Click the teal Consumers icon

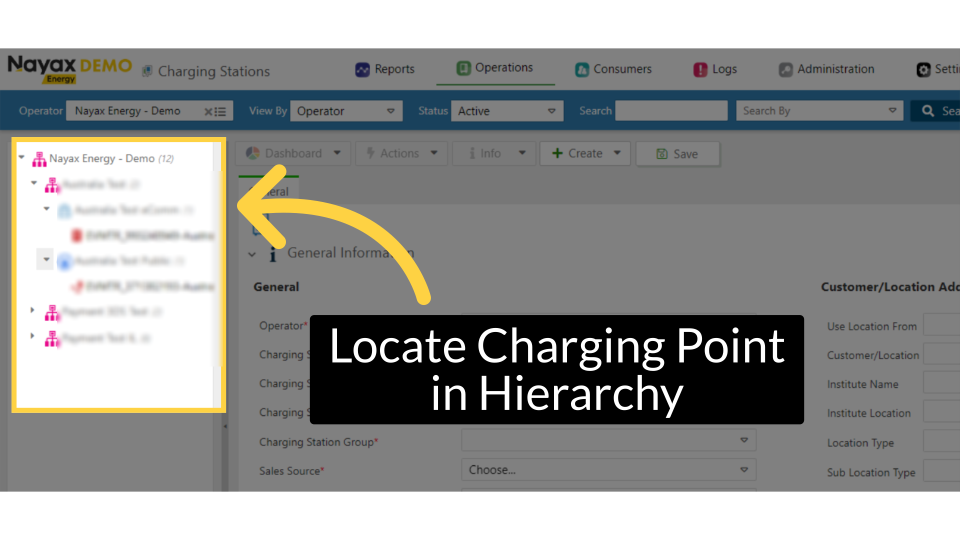click(582, 70)
